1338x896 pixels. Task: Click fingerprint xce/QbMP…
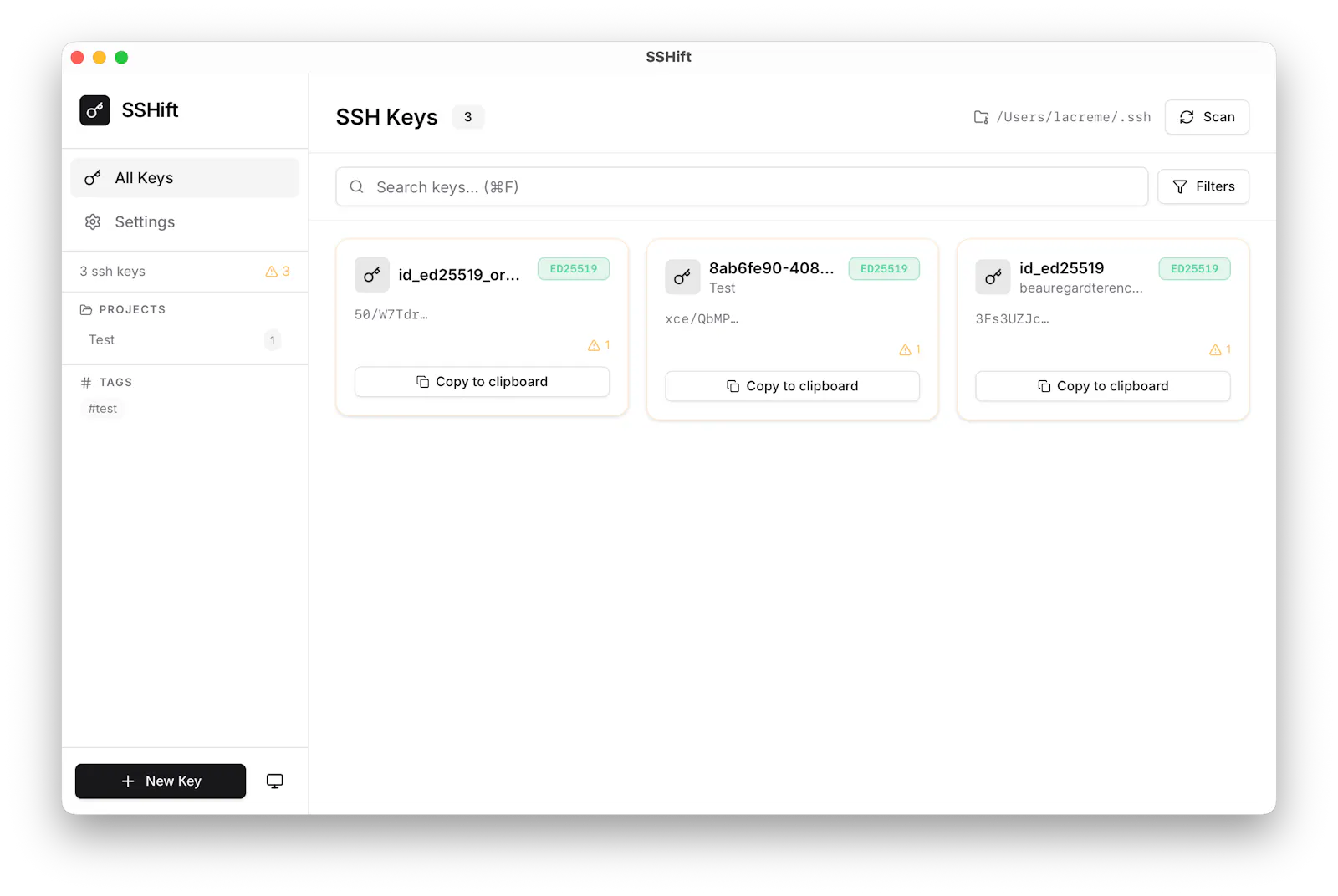point(702,319)
